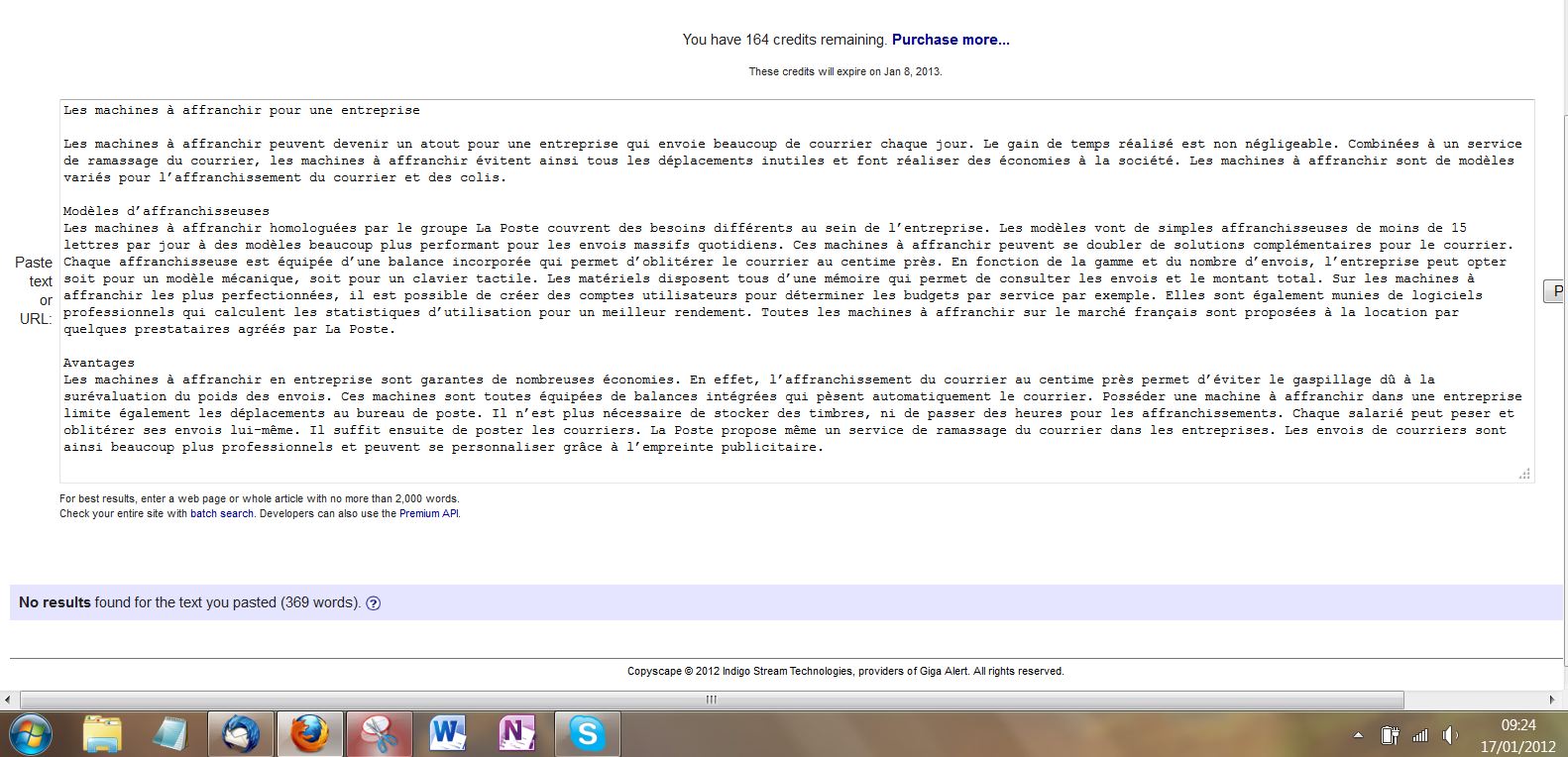Viewport: 1568px width, 757px height.
Task: Switch to Firefox in the taskbar
Action: pos(309,734)
